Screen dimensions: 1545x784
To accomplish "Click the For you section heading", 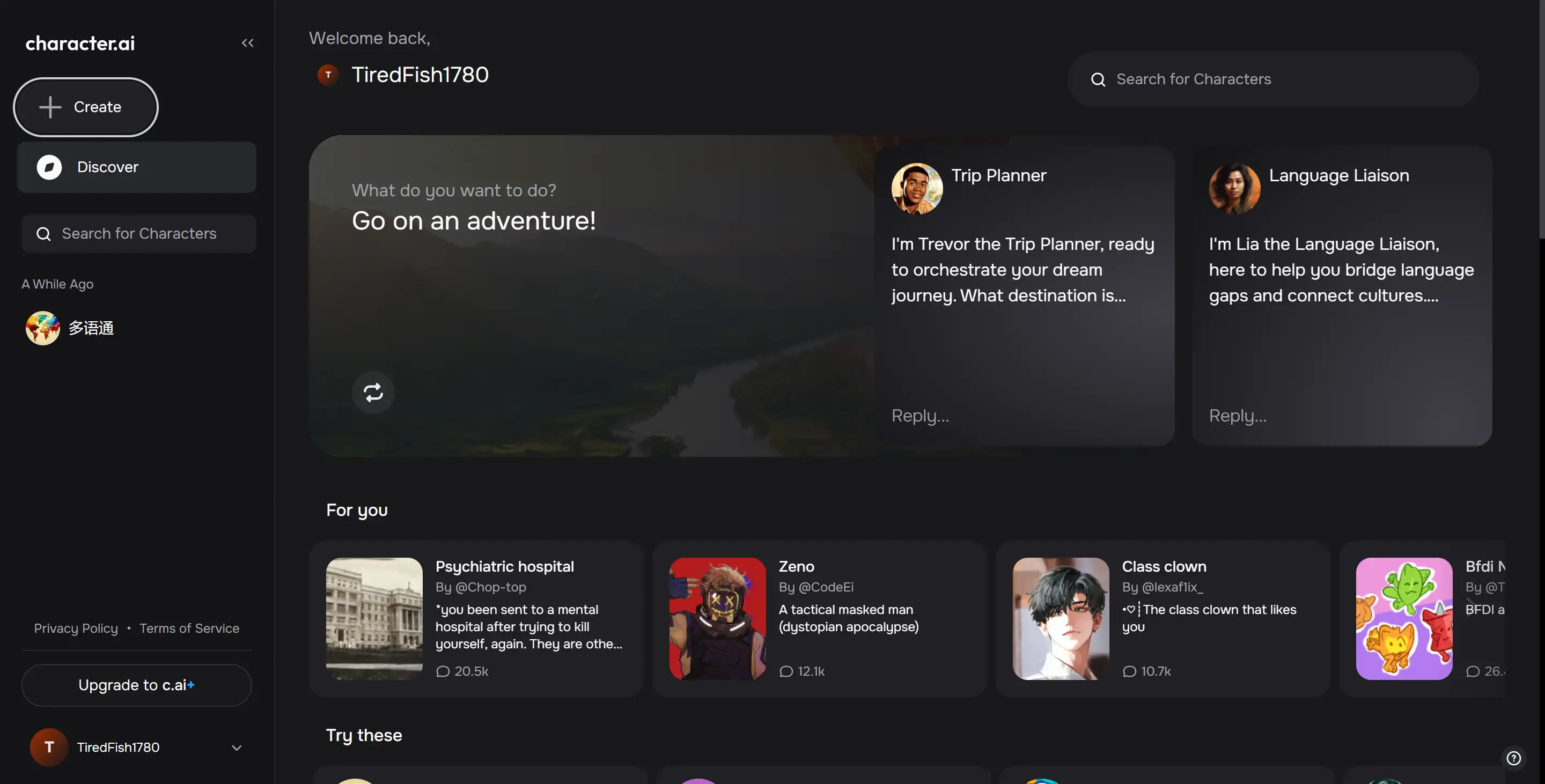I will tap(357, 510).
